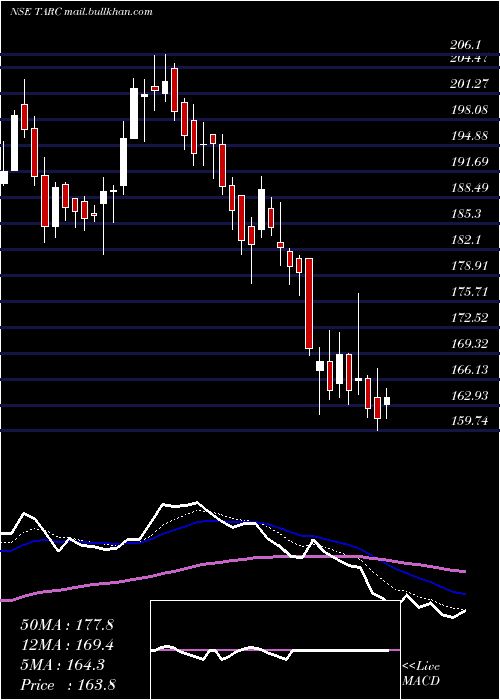Click the 182.1 price level label
The height and width of the screenshot is (700, 500).
click(466, 240)
